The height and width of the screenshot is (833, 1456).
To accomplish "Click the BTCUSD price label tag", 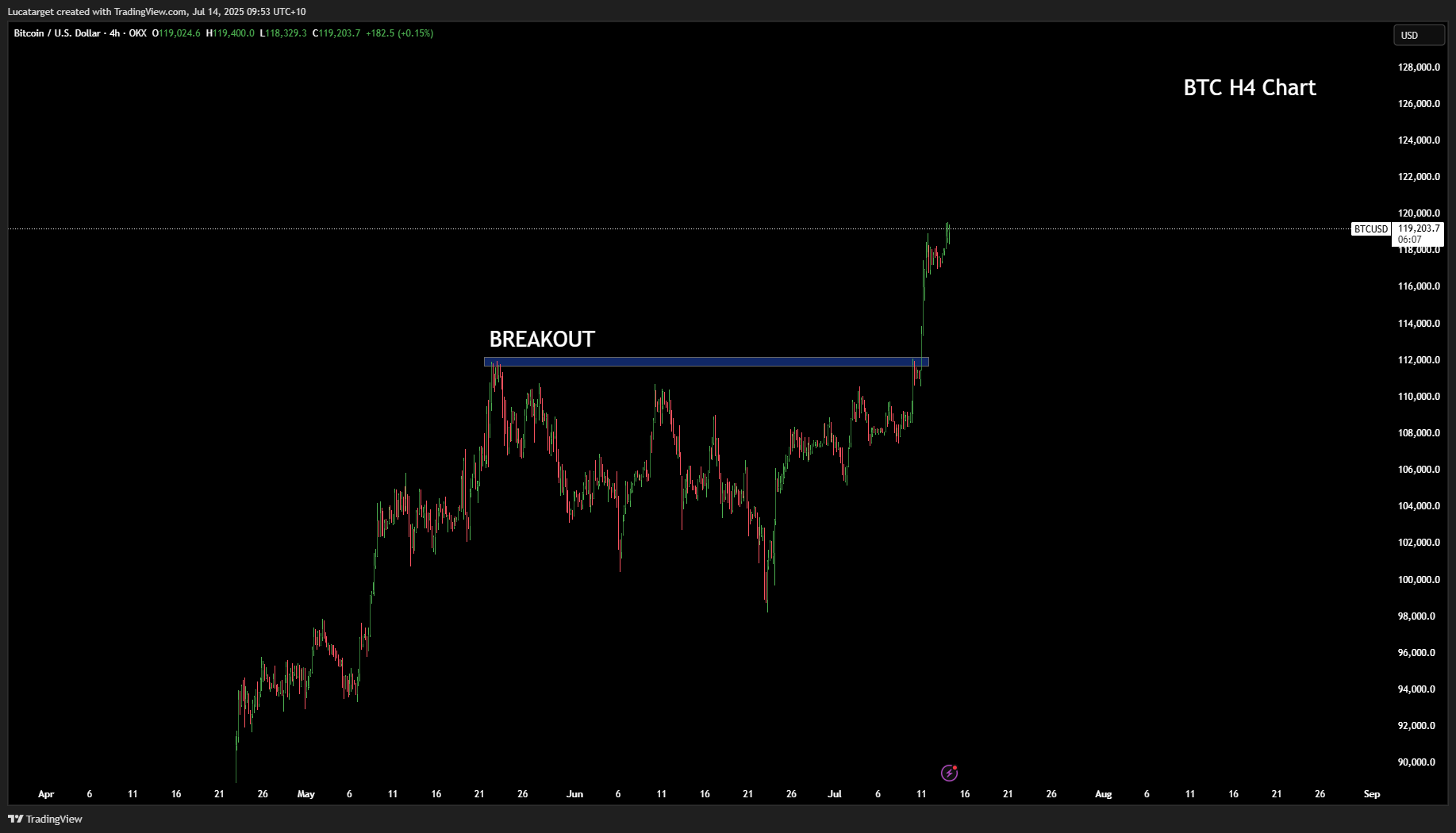I will pos(1371,229).
